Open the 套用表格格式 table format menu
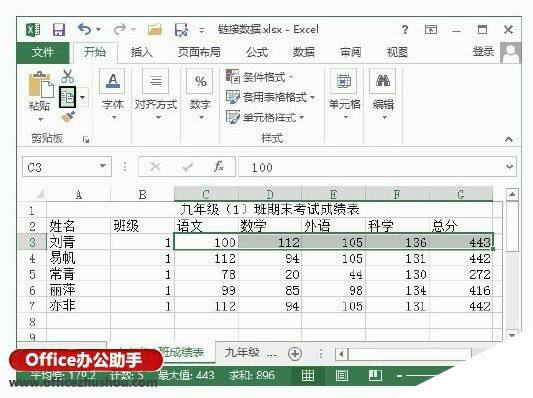 point(271,97)
